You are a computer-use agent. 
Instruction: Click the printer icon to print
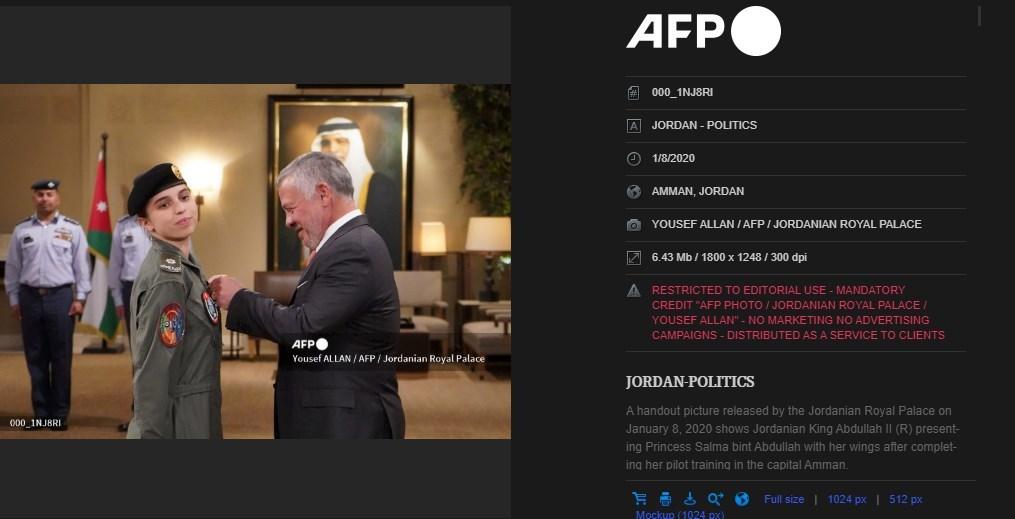[665, 498]
